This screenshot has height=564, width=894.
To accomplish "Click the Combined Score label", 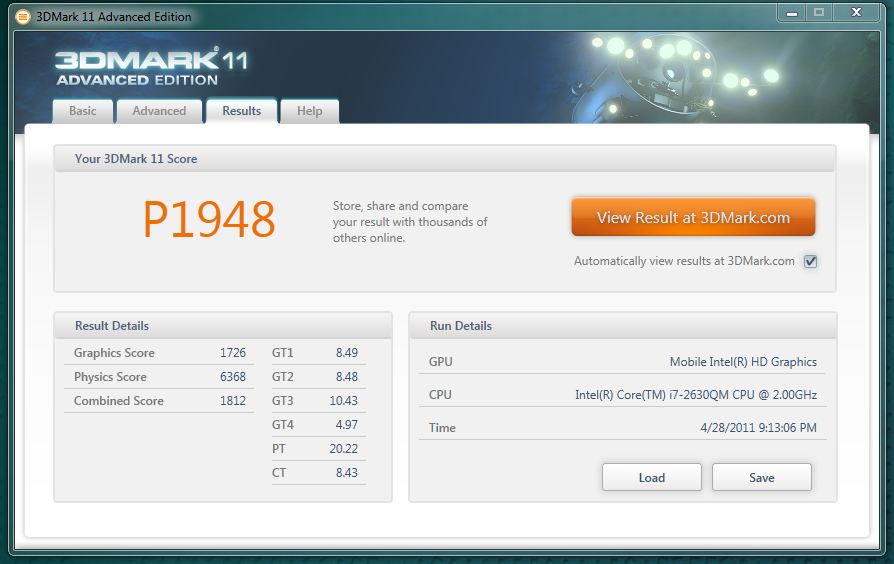I will point(119,401).
